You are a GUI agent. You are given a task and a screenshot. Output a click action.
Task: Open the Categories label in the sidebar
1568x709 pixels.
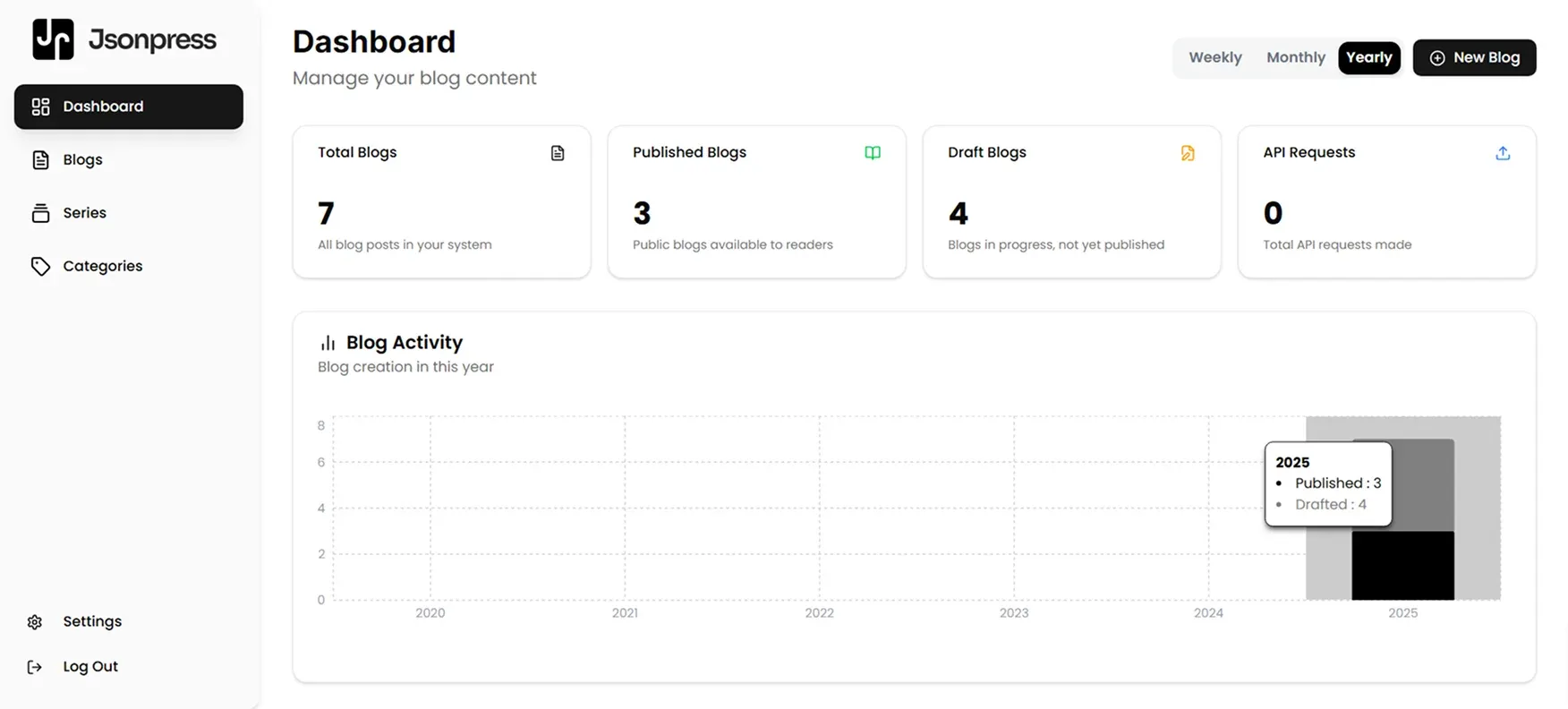(x=102, y=266)
